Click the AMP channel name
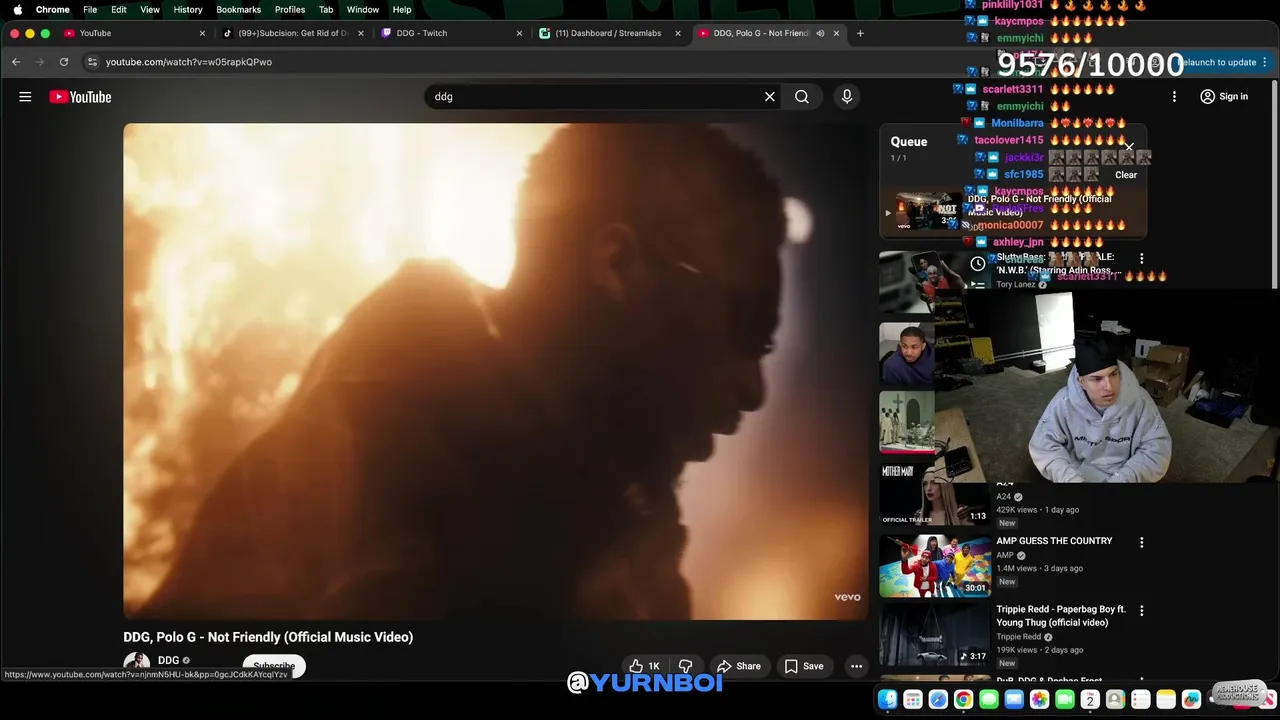 pyautogui.click(x=1005, y=555)
